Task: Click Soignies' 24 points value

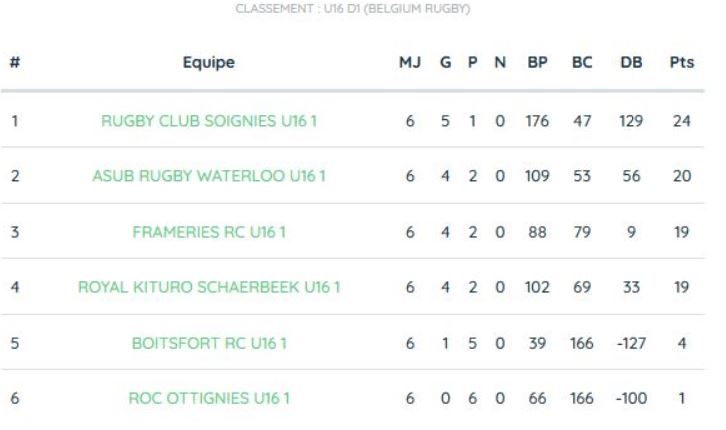Action: pos(682,121)
